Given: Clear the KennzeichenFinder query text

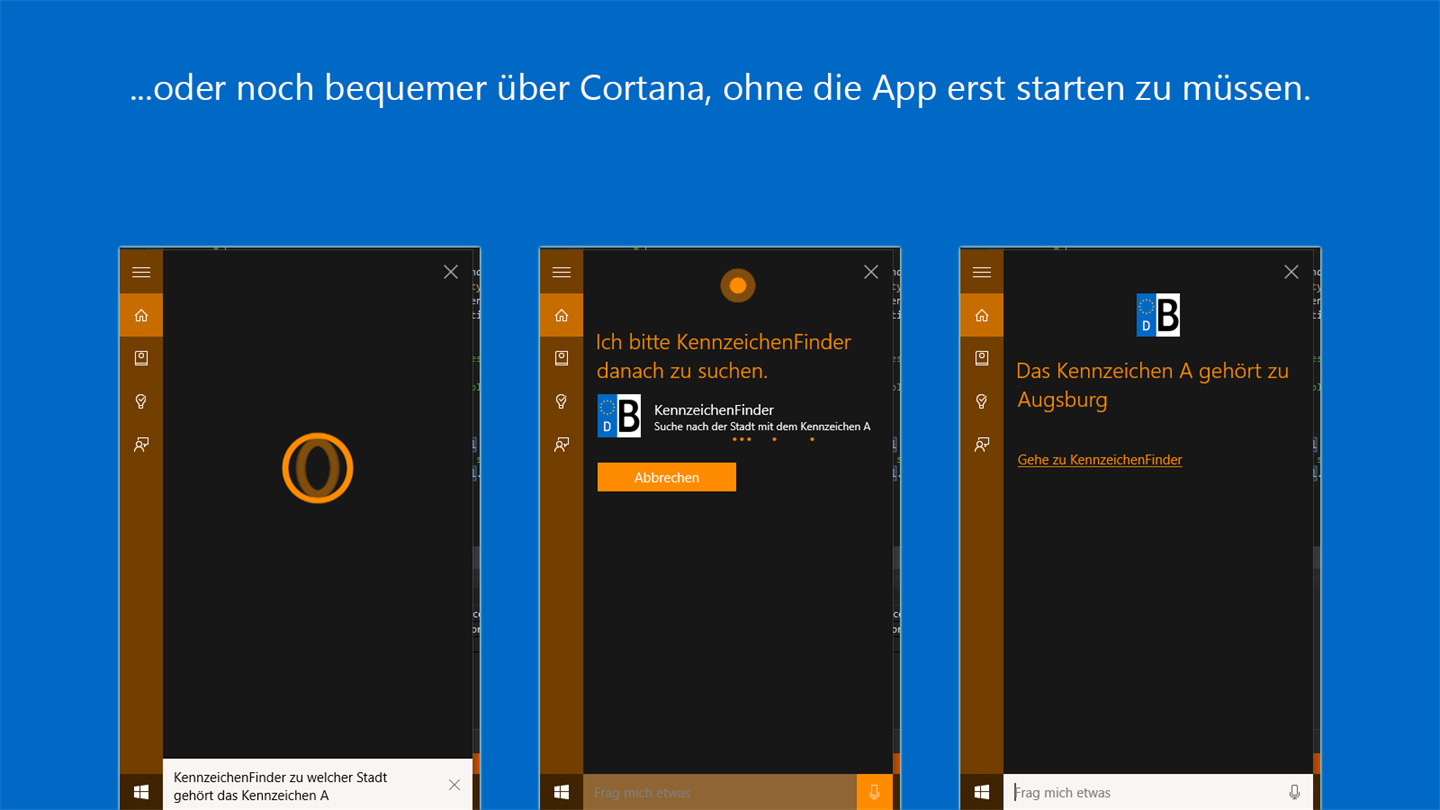Looking at the screenshot, I should click(x=454, y=785).
